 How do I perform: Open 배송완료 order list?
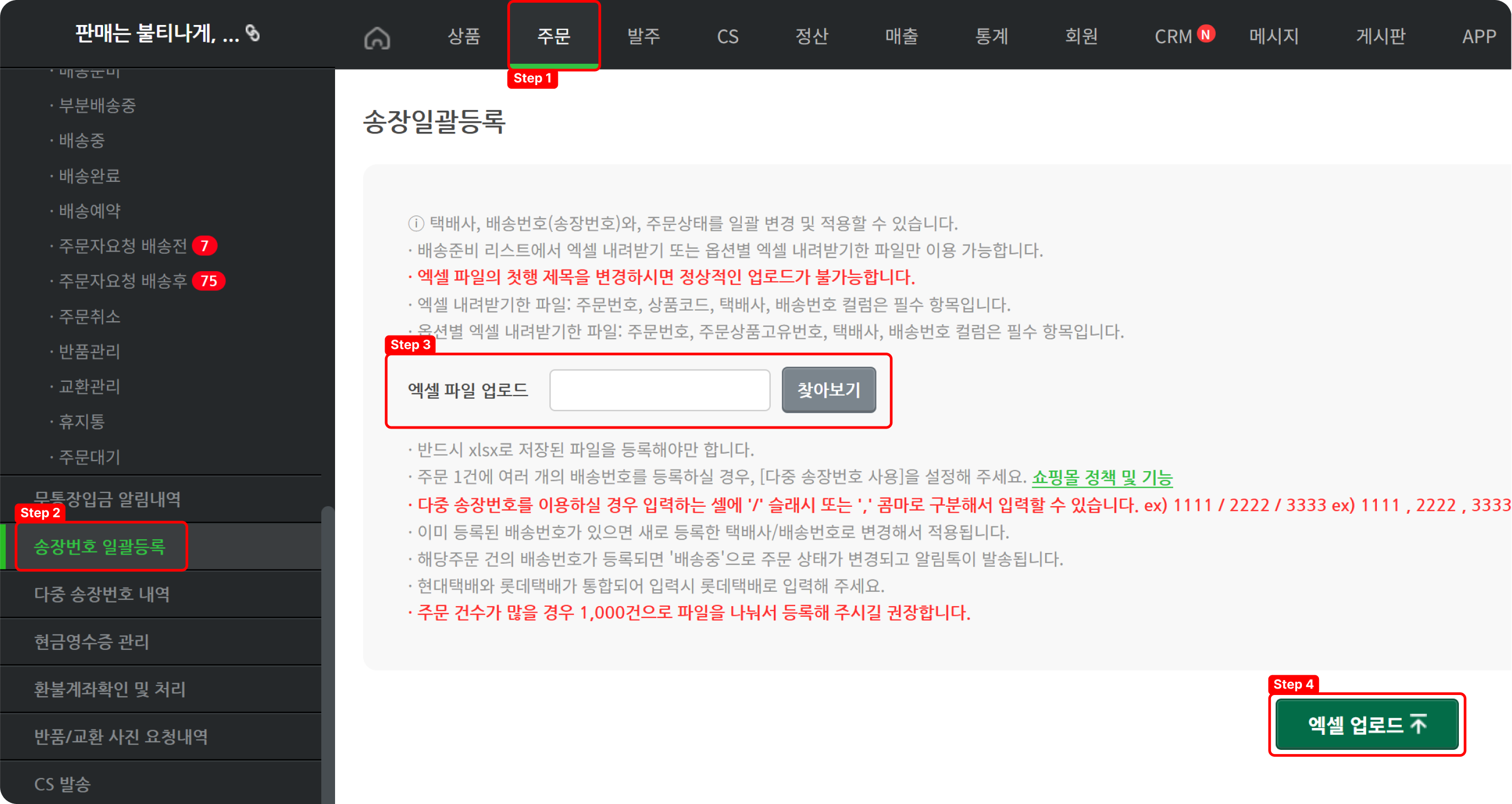point(89,175)
